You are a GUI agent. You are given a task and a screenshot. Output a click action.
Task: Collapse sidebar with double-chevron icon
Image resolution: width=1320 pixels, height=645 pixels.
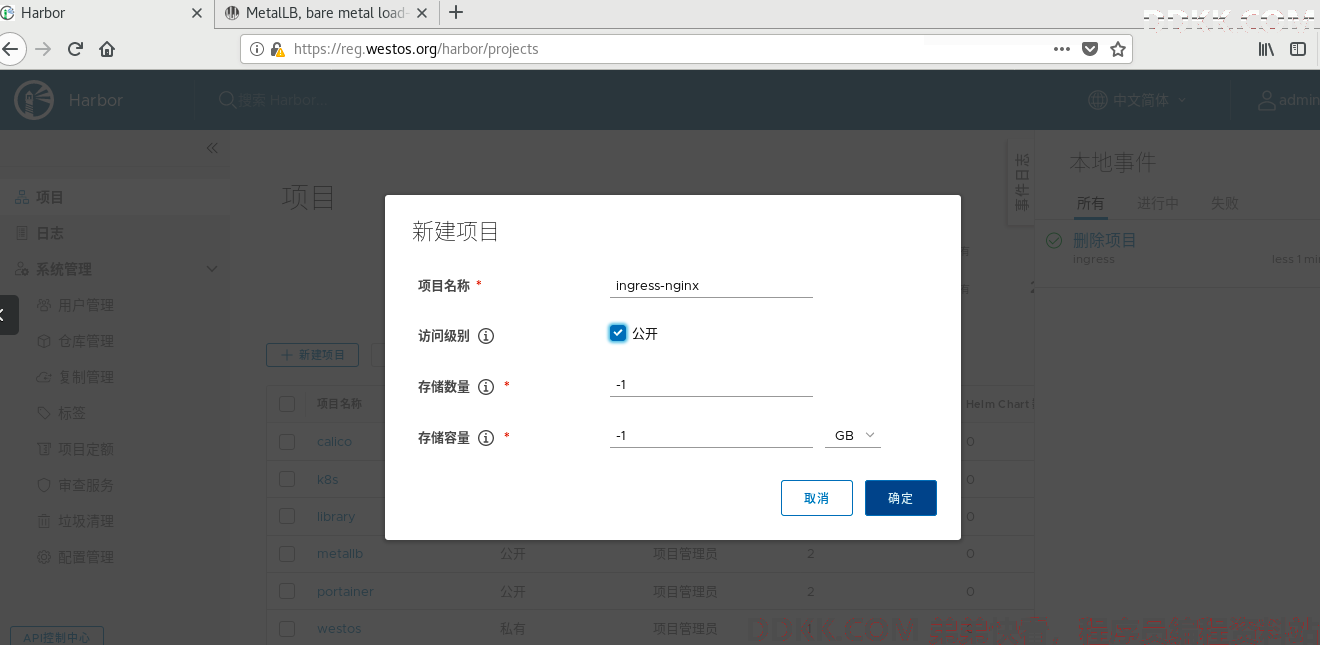point(212,148)
